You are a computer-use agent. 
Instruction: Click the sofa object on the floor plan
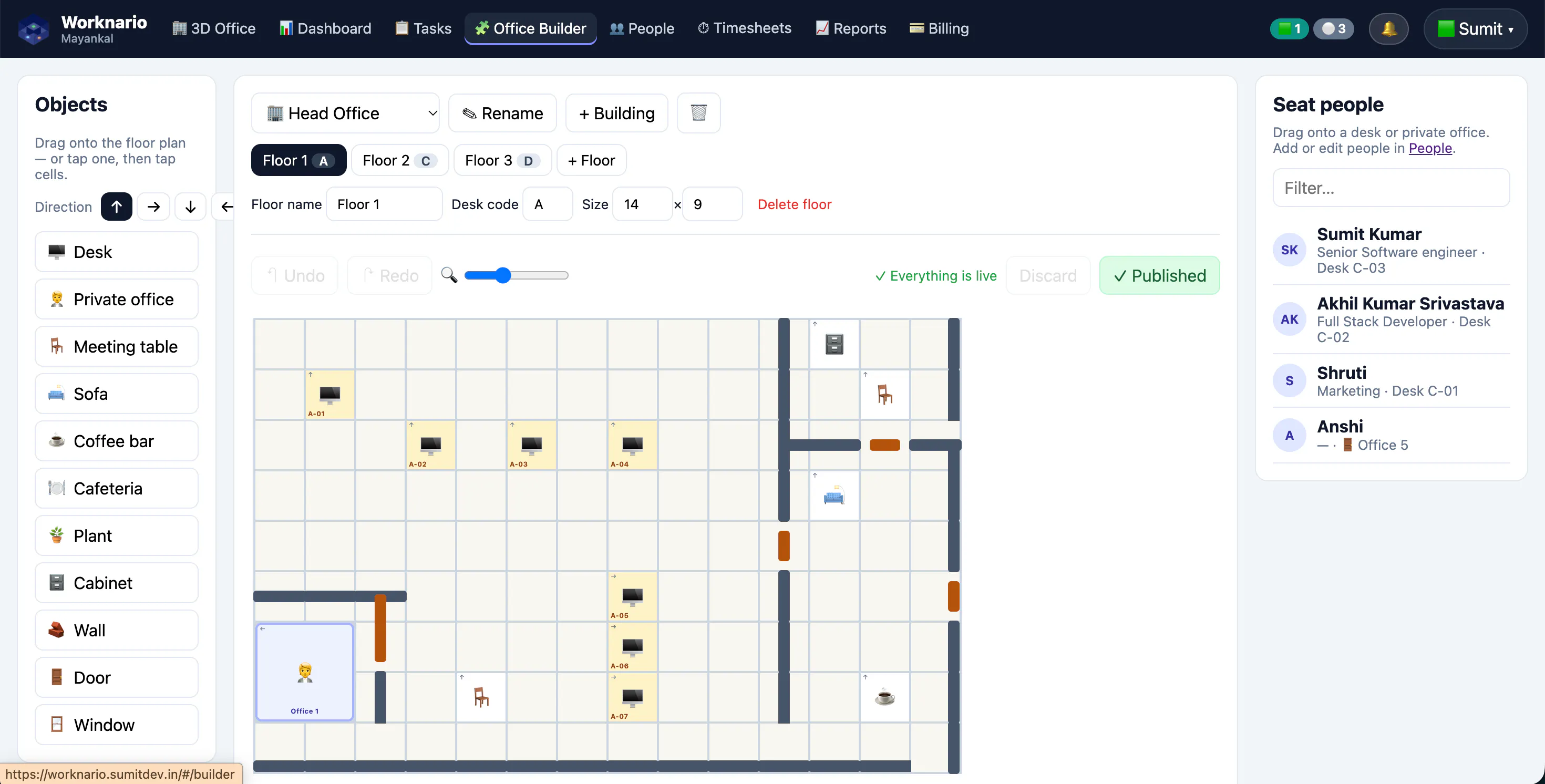coord(833,496)
